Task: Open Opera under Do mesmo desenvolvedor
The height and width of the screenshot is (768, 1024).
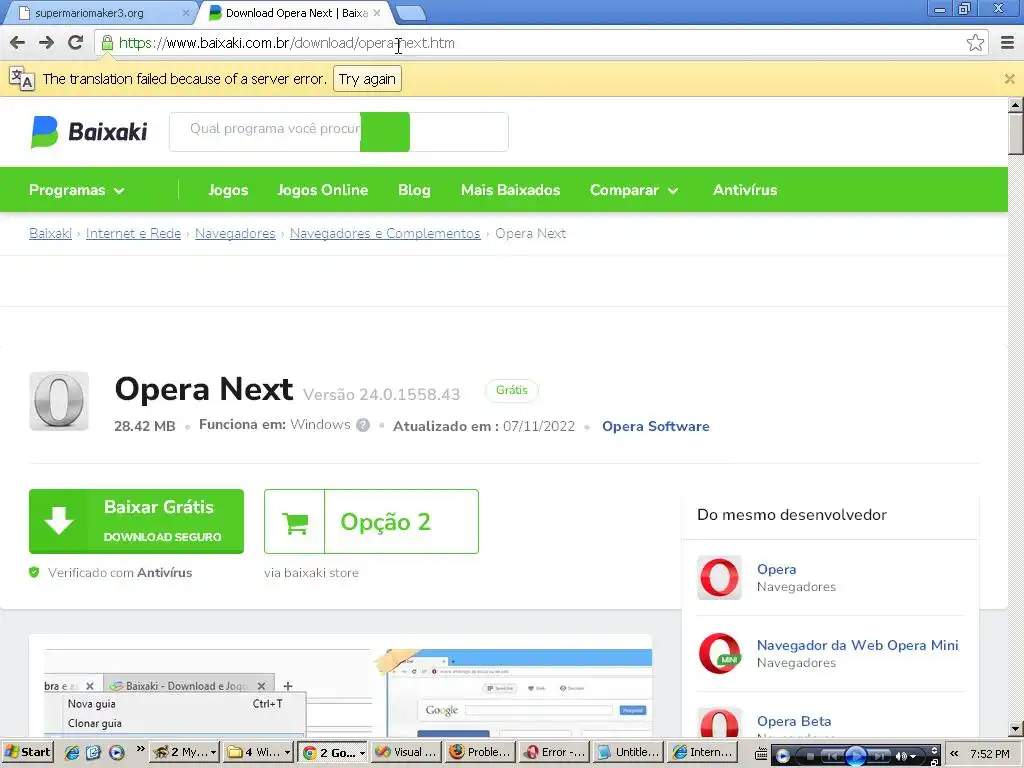Action: coord(776,569)
